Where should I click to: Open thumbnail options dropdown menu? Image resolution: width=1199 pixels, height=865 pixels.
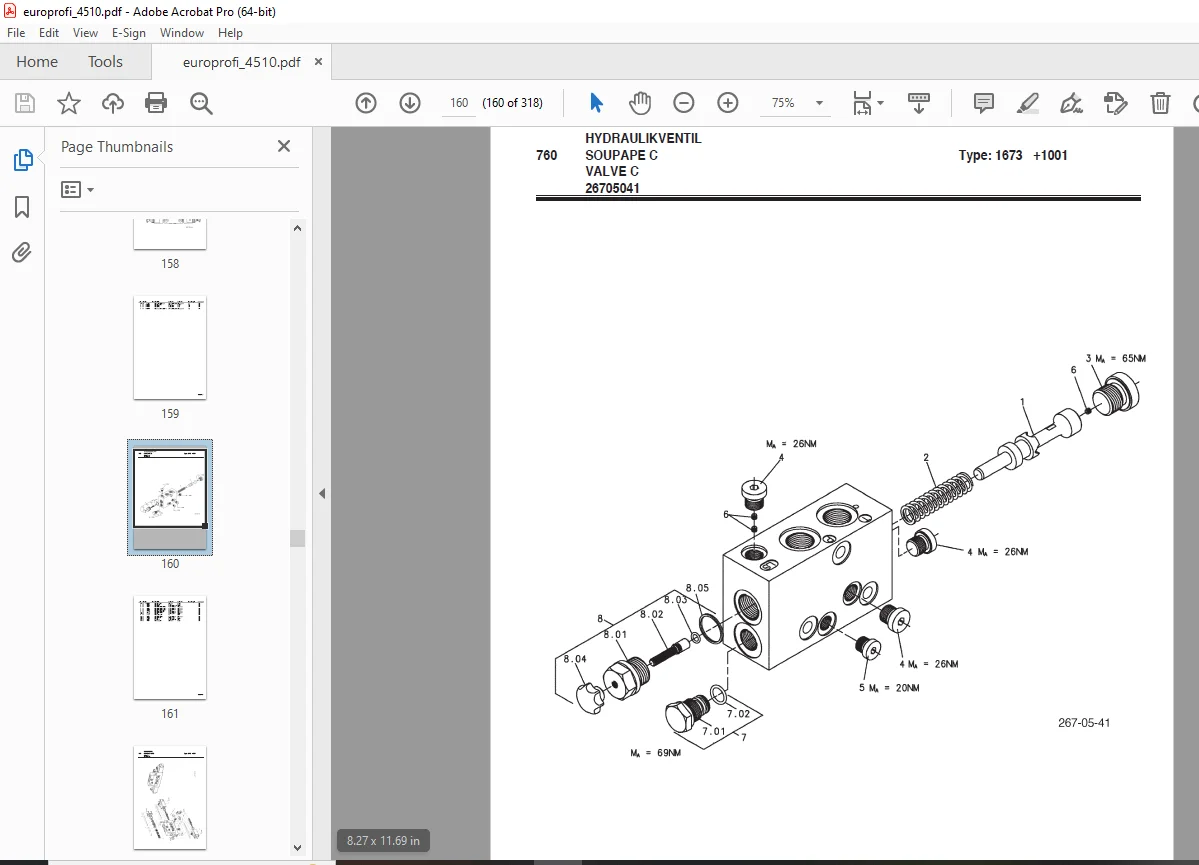77,190
